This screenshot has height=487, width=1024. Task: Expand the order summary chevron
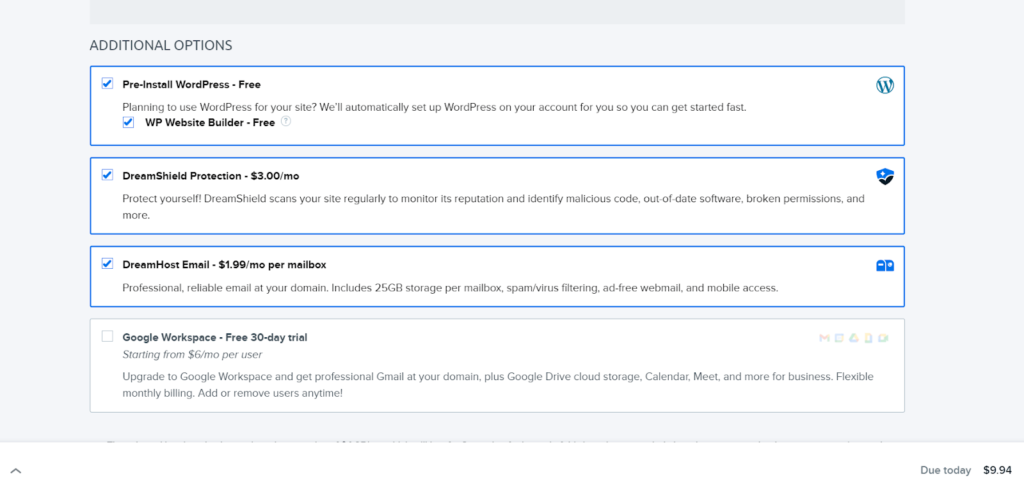point(16,470)
